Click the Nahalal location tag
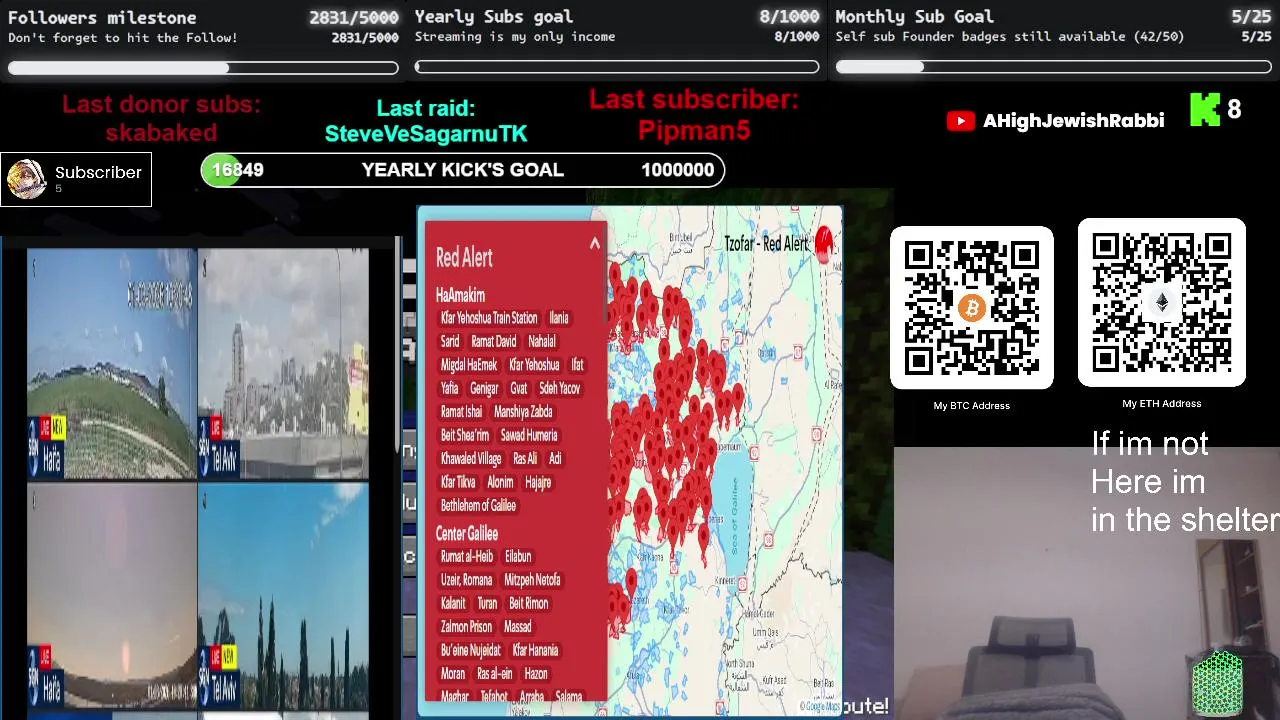This screenshot has width=1280, height=720. (542, 341)
